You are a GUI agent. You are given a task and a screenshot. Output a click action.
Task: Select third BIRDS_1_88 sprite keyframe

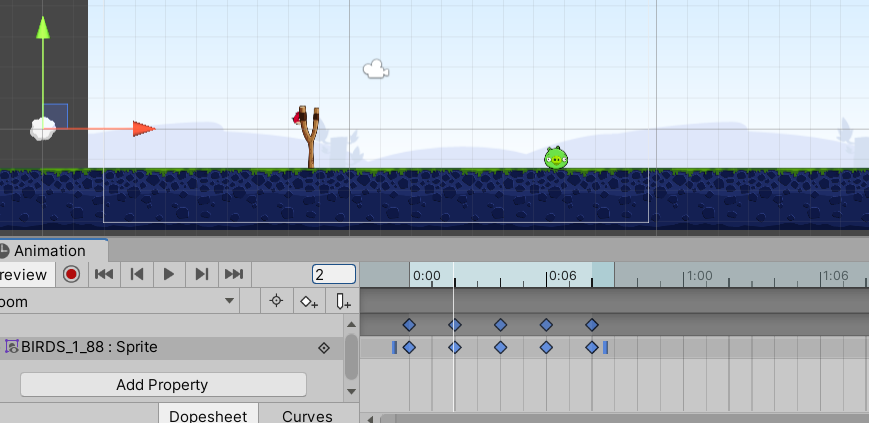coord(500,348)
